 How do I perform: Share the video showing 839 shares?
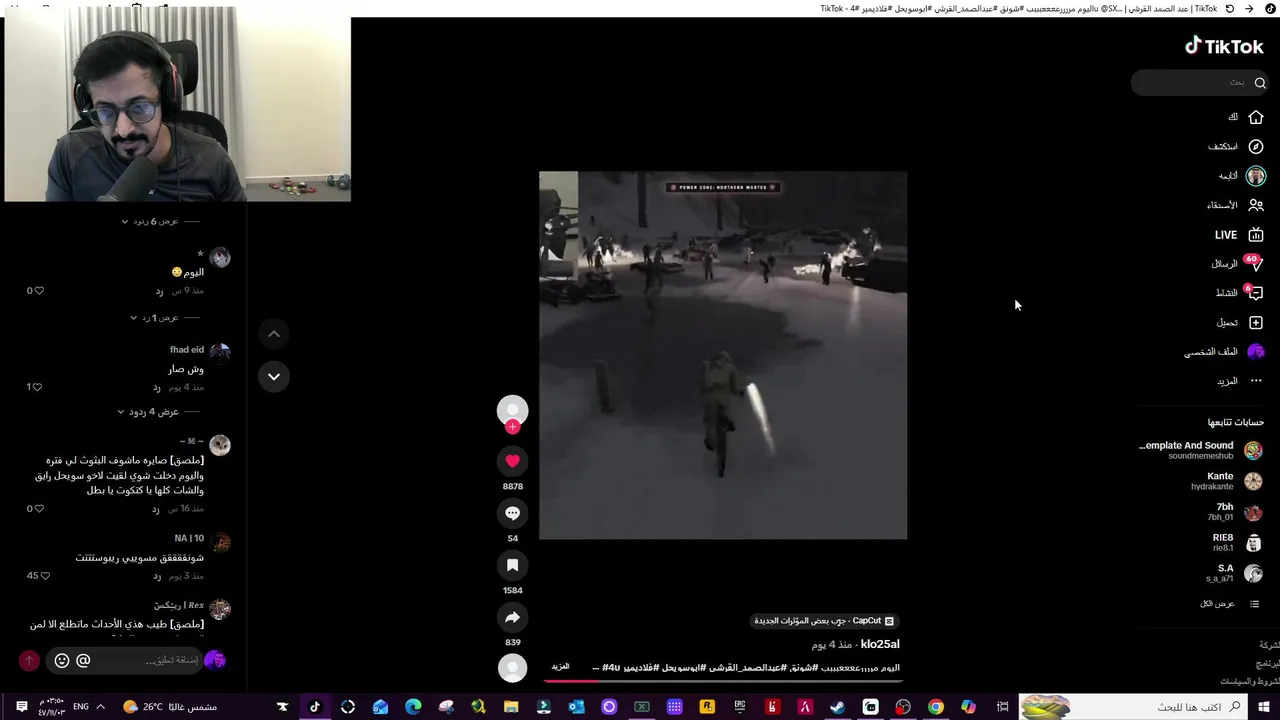(x=512, y=617)
